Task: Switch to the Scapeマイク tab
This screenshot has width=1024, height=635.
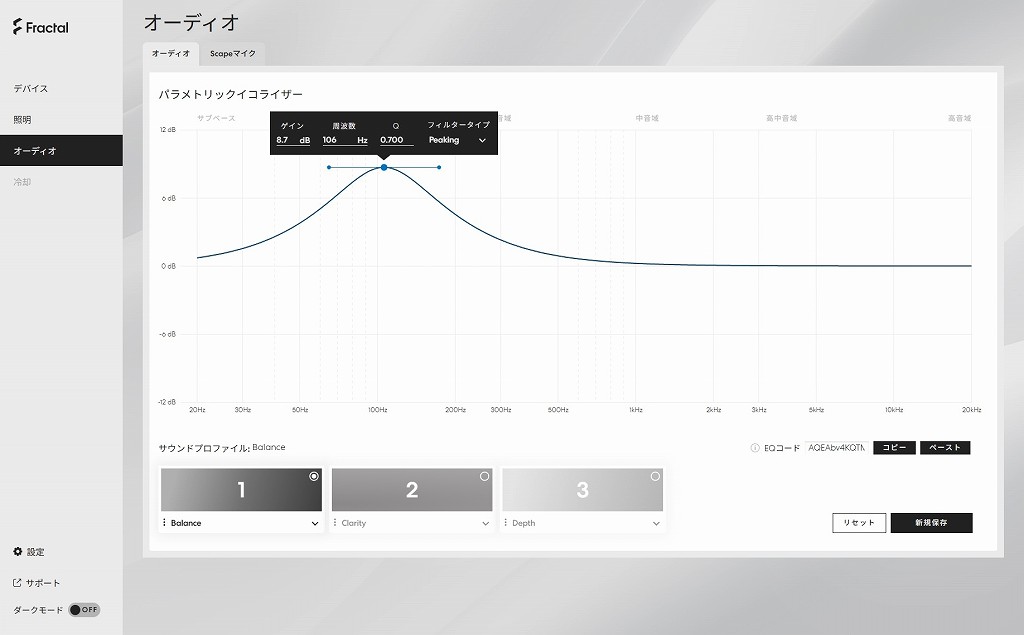Action: click(x=232, y=54)
